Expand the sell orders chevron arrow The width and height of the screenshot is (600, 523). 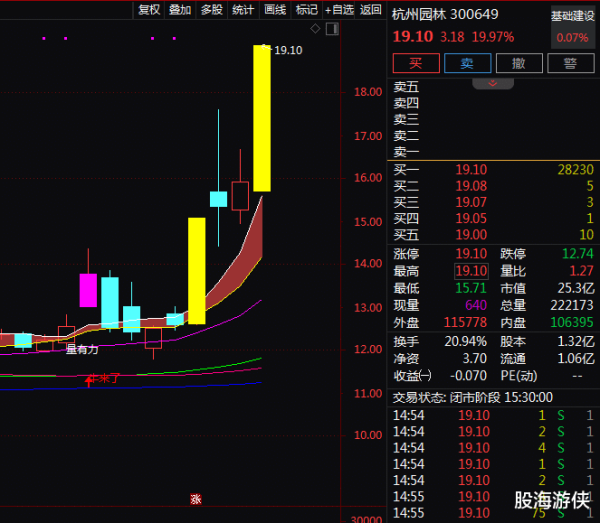pyautogui.click(x=493, y=83)
